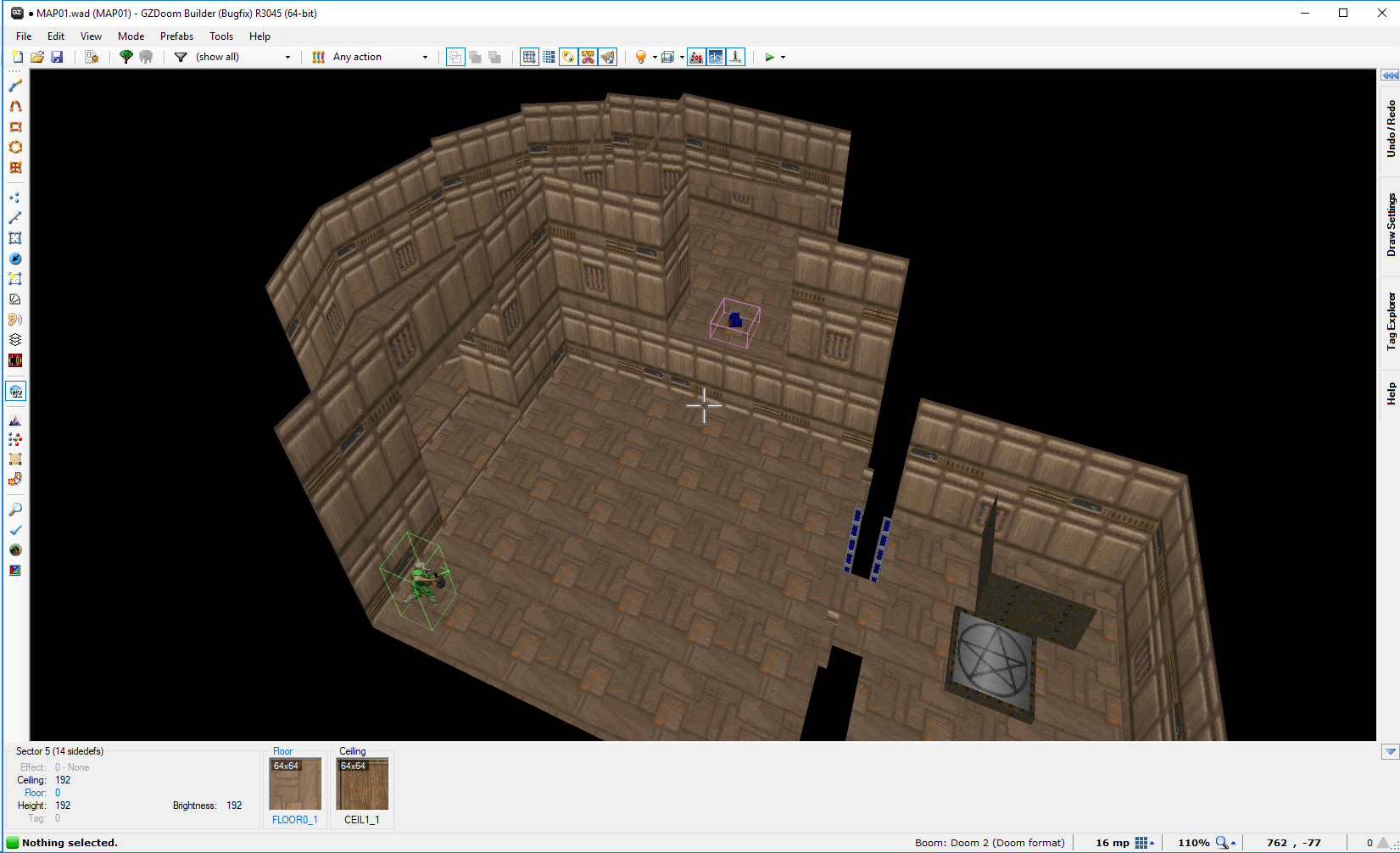The height and width of the screenshot is (853, 1400).
Task: Click the stacked layers icon in left toolbar
Action: pos(15,340)
